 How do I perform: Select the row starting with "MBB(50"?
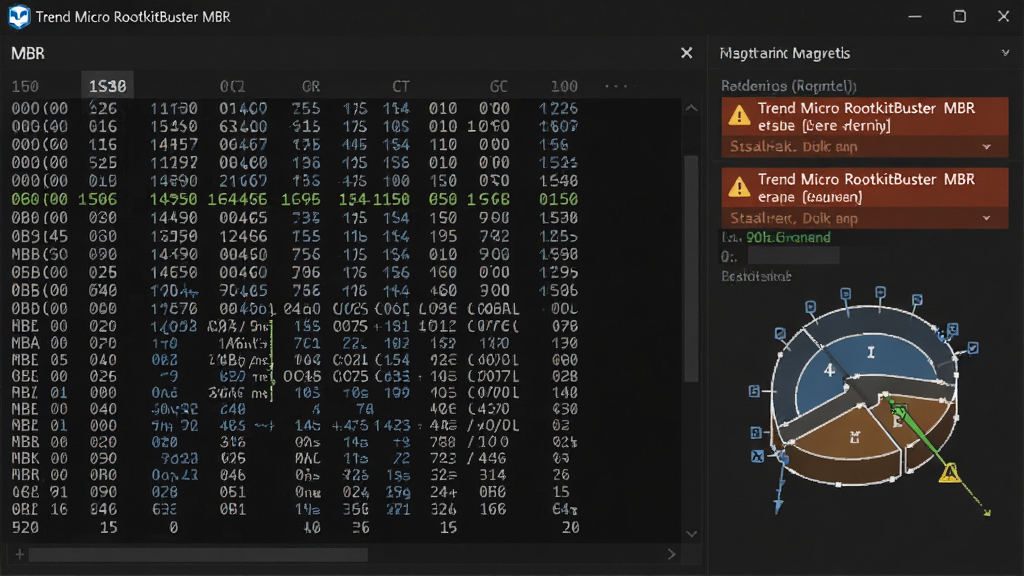click(295, 254)
